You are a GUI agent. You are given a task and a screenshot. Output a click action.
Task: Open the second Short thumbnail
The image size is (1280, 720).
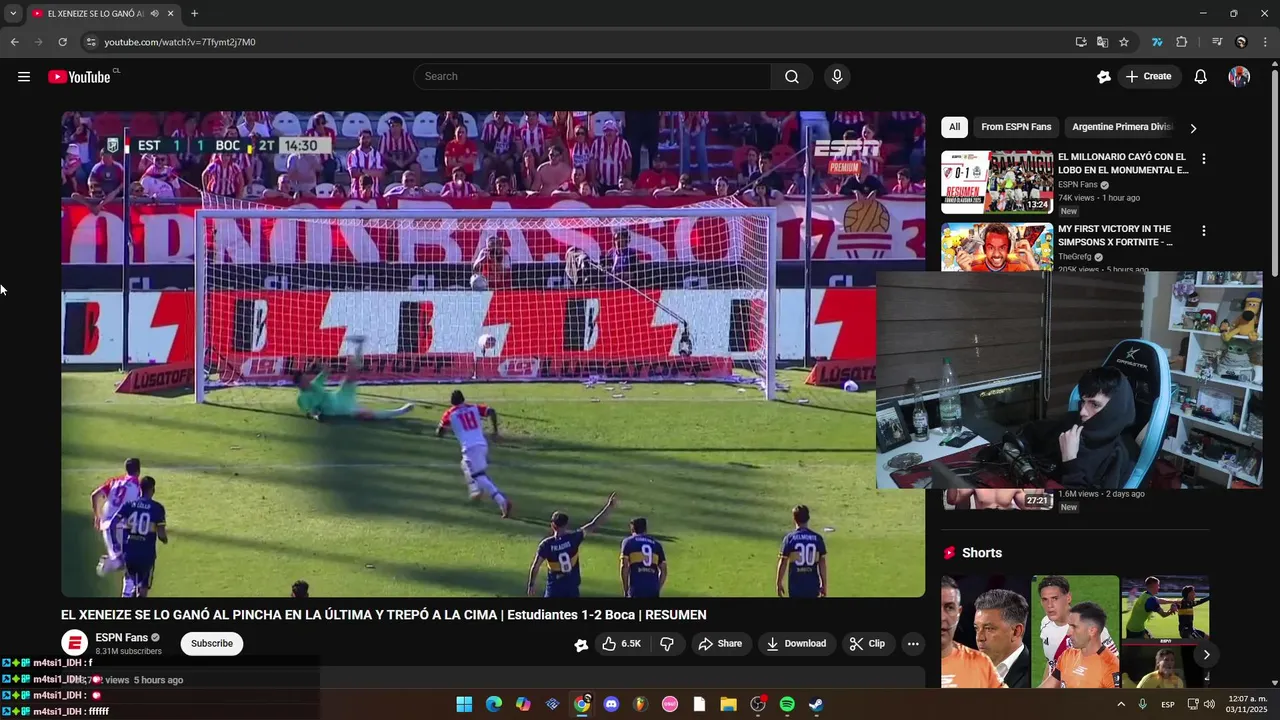pos(1075,631)
